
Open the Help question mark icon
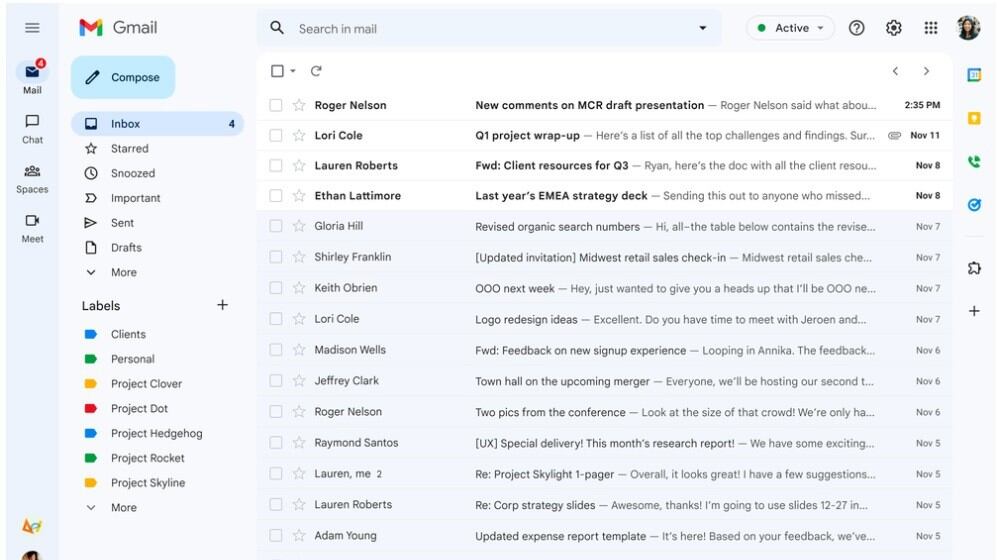click(856, 28)
